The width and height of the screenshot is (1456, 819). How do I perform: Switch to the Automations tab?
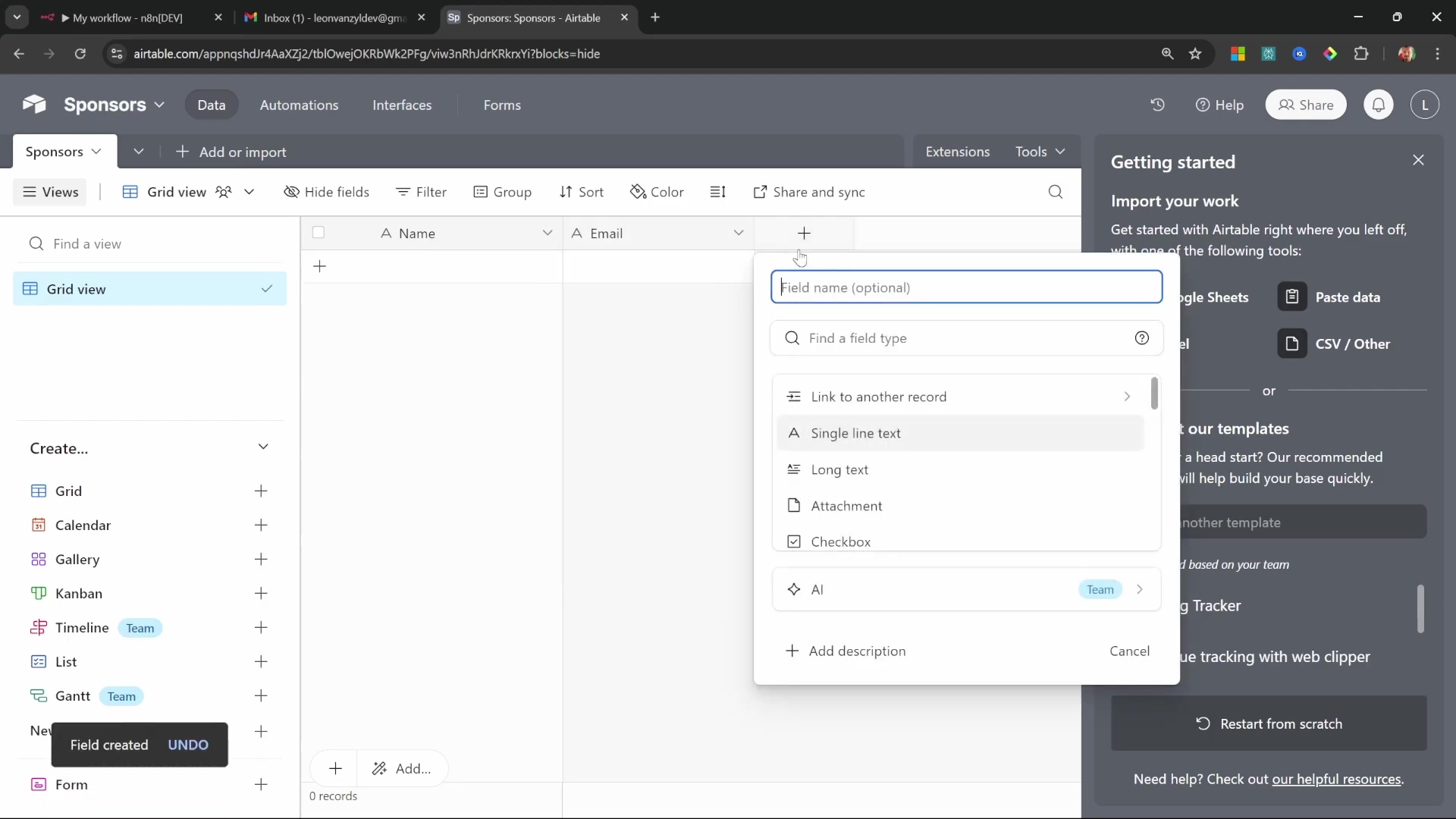pyautogui.click(x=299, y=105)
